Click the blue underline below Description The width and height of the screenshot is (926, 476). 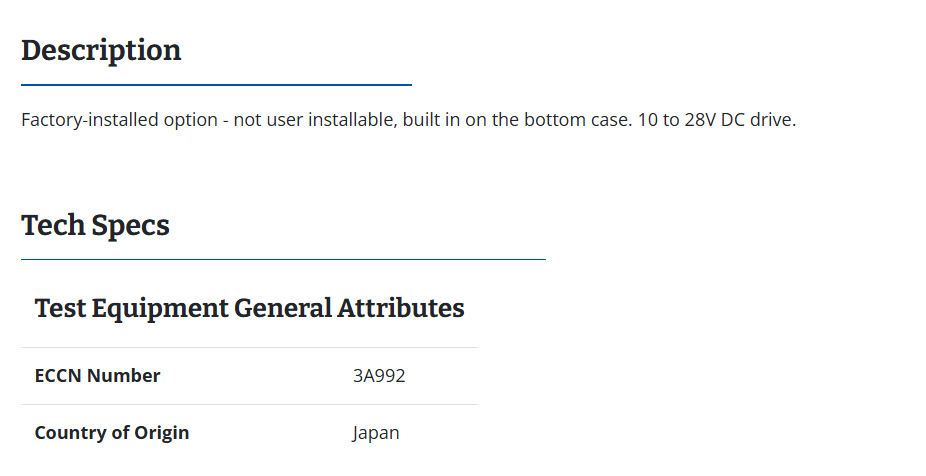tap(216, 85)
